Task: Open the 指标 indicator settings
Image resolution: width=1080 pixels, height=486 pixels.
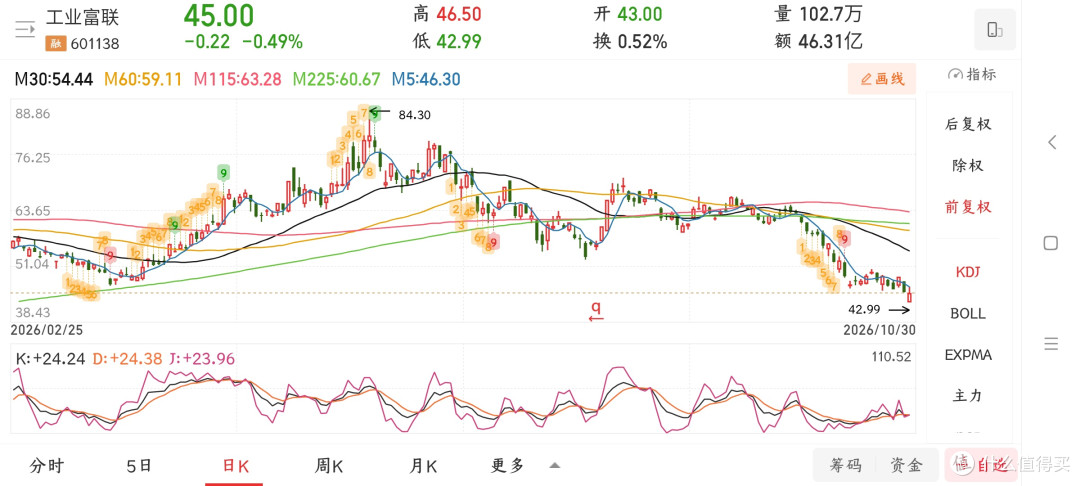Action: 972,74
